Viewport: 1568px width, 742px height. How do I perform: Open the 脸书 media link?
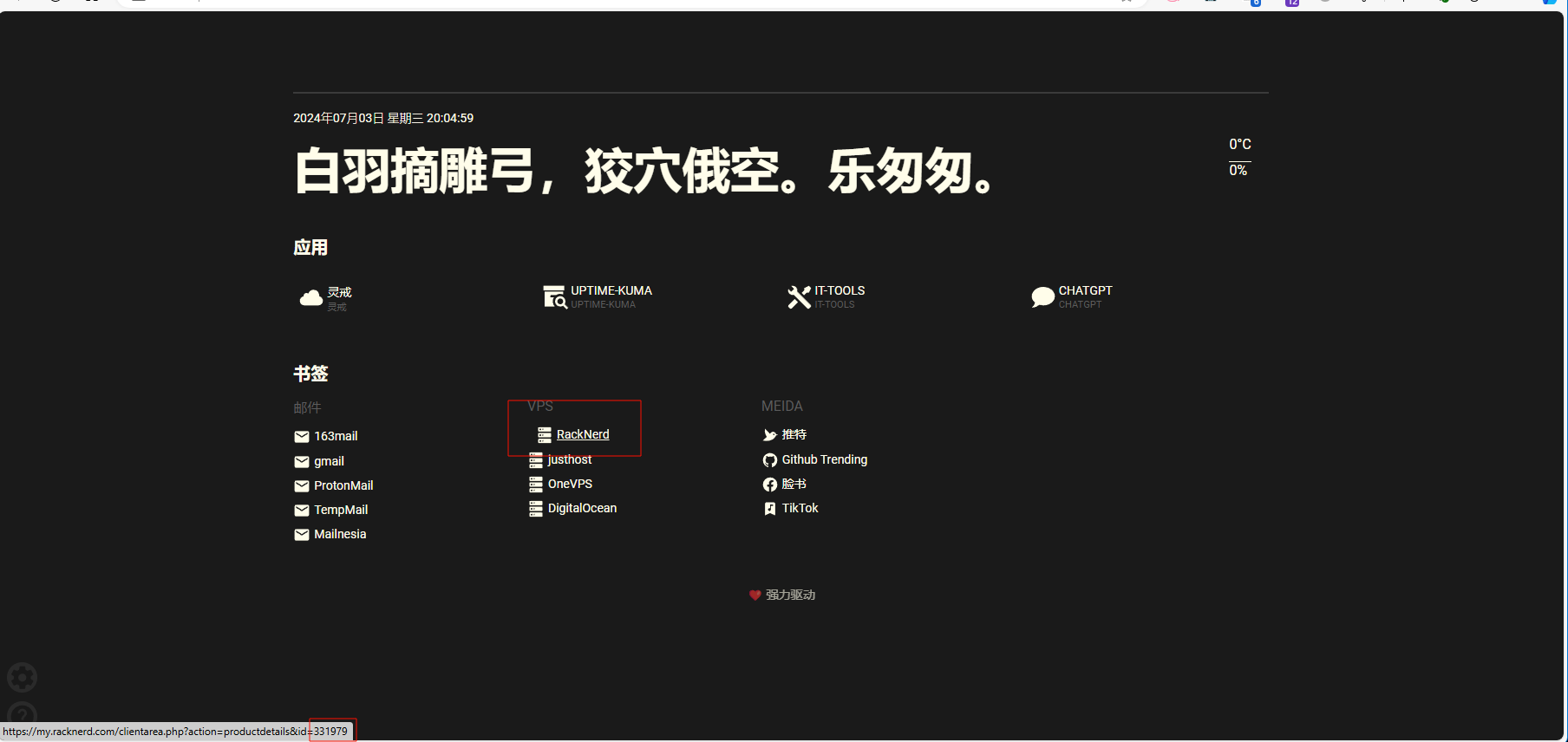click(794, 484)
